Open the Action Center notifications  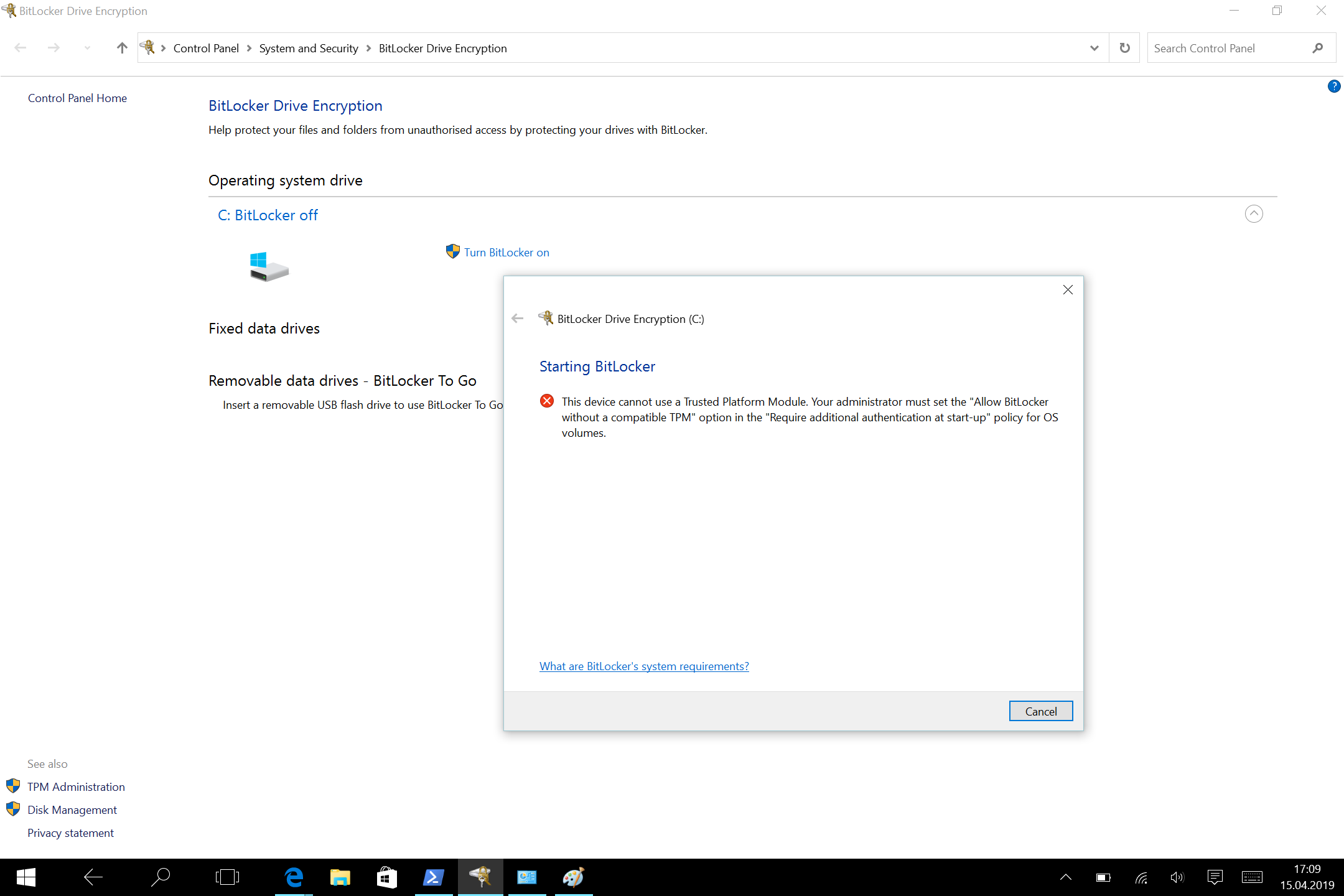pyautogui.click(x=1215, y=877)
